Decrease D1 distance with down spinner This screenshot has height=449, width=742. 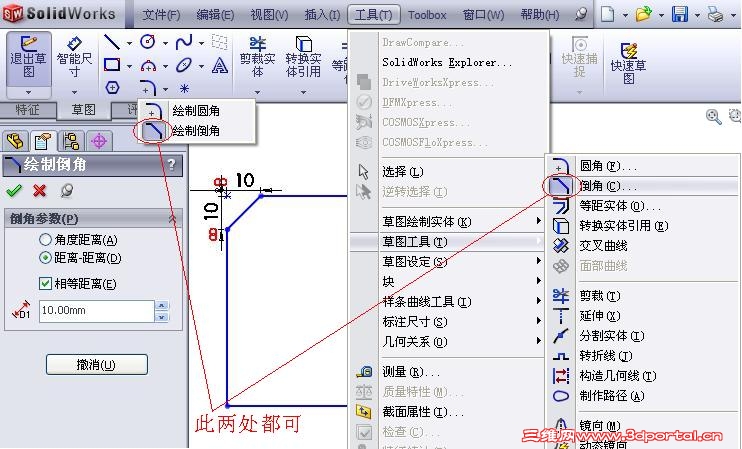161,317
